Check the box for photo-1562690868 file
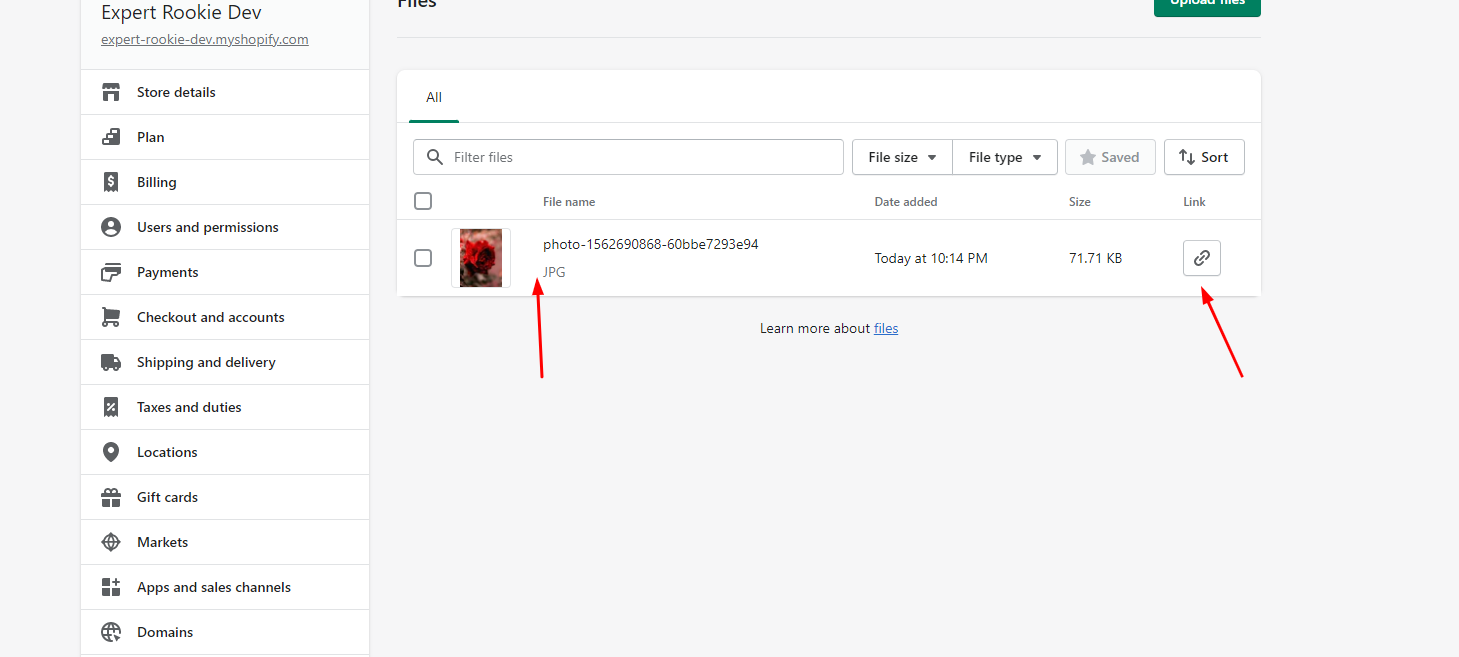The height and width of the screenshot is (657, 1459). tap(423, 258)
